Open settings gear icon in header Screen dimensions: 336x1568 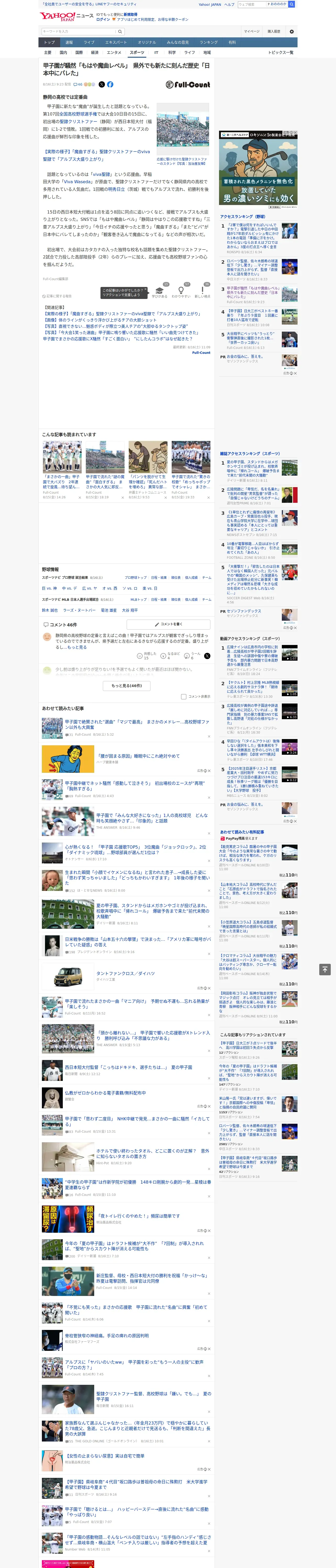click(292, 32)
